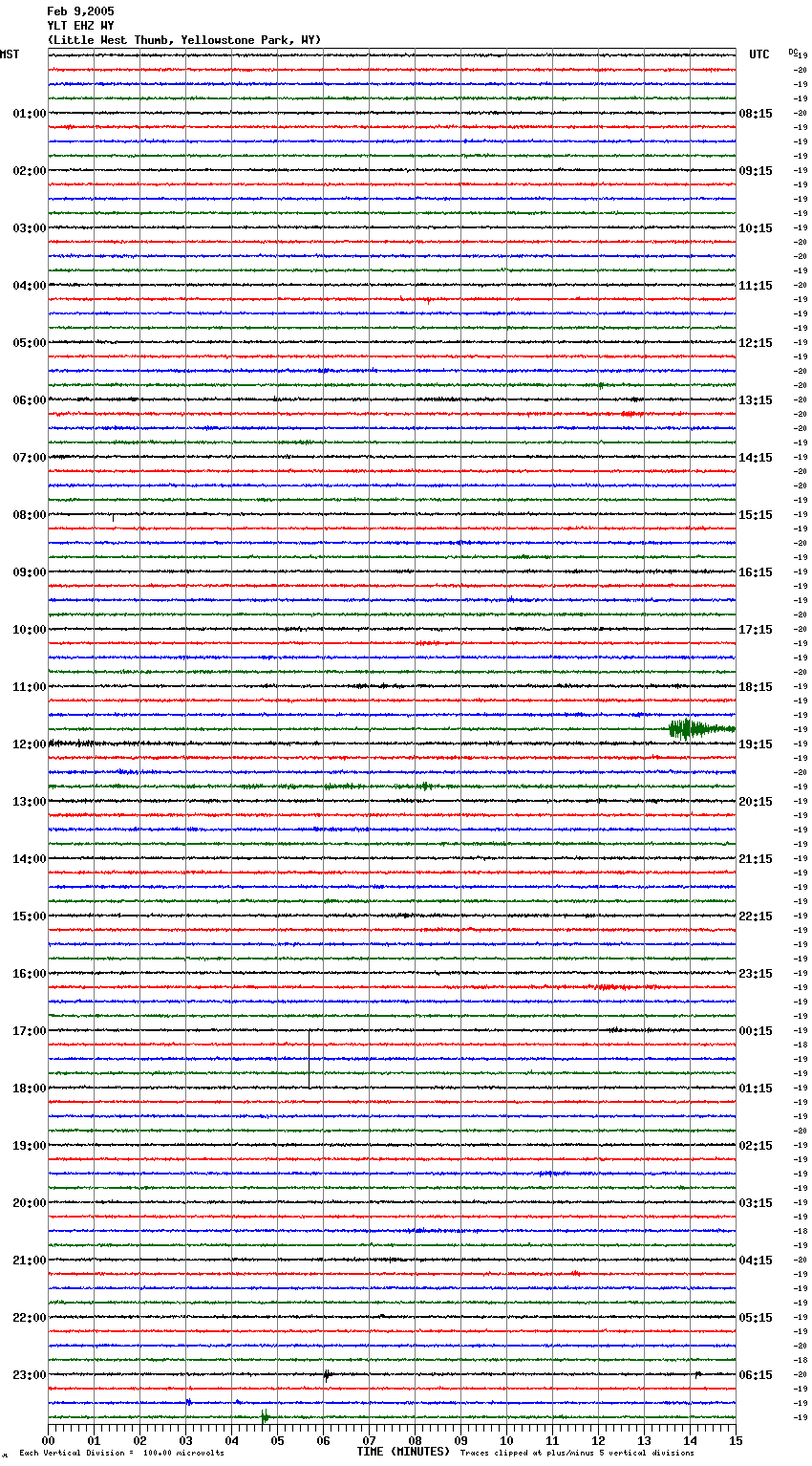Click the "10:00" MST time label
Image resolution: width=812 pixels, height=1466 pixels.
[x=30, y=630]
